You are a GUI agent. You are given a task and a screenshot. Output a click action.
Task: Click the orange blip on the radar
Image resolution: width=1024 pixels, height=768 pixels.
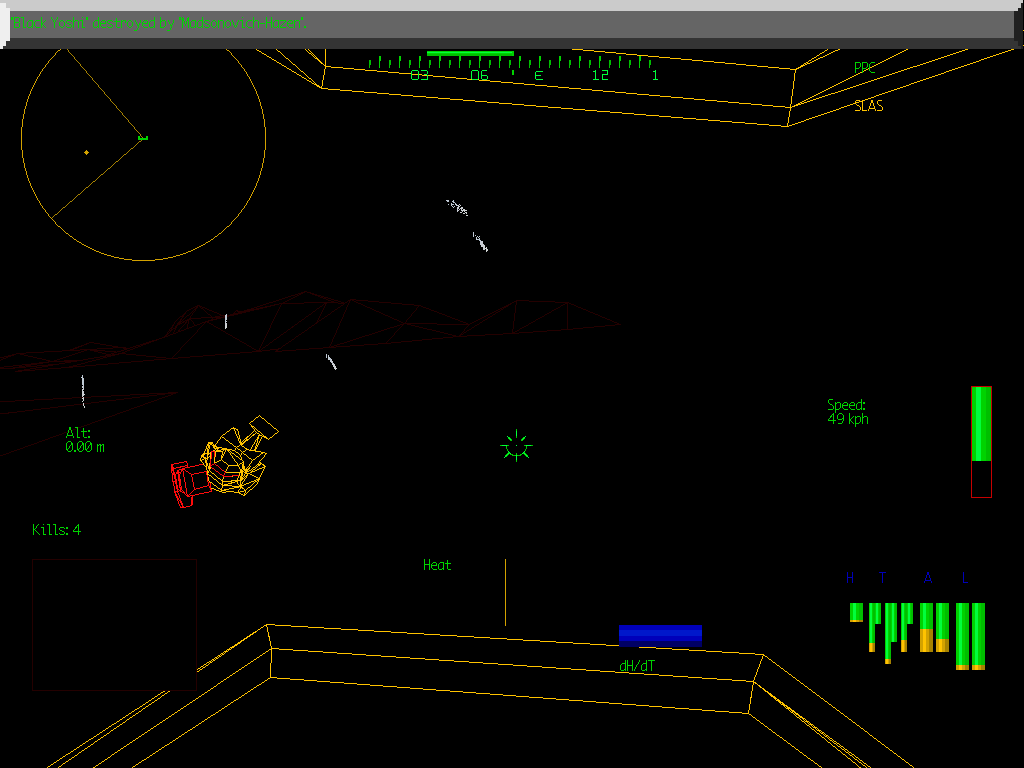click(86, 152)
